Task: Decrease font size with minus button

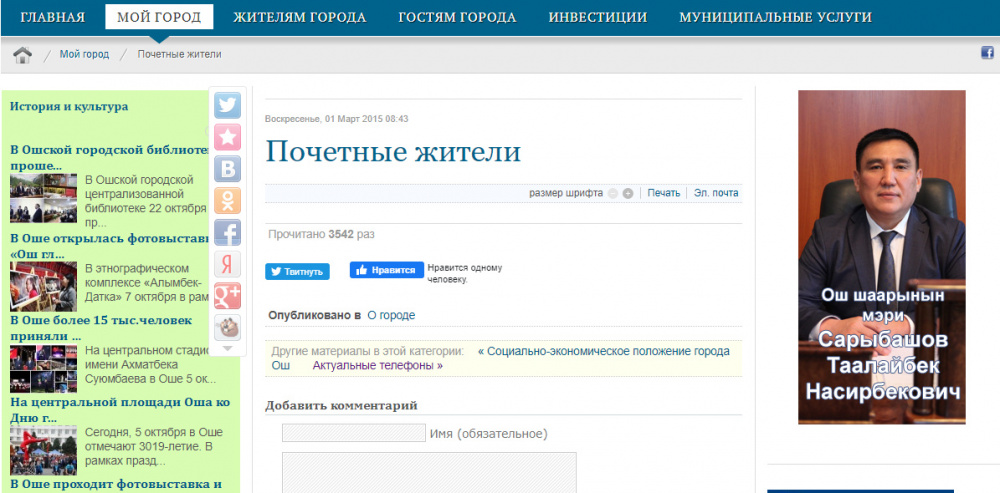Action: (x=612, y=194)
